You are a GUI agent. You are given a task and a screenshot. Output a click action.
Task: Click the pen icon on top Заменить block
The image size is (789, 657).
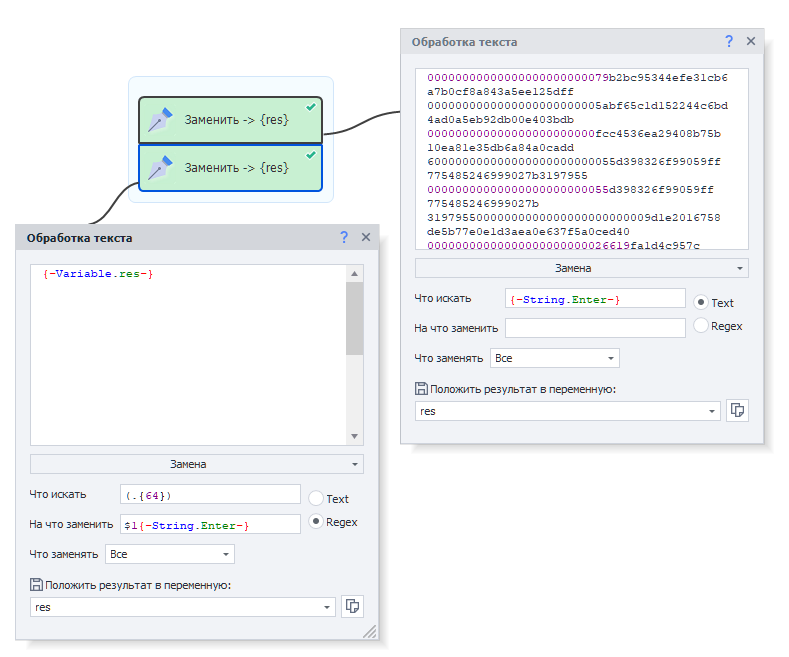pos(161,120)
